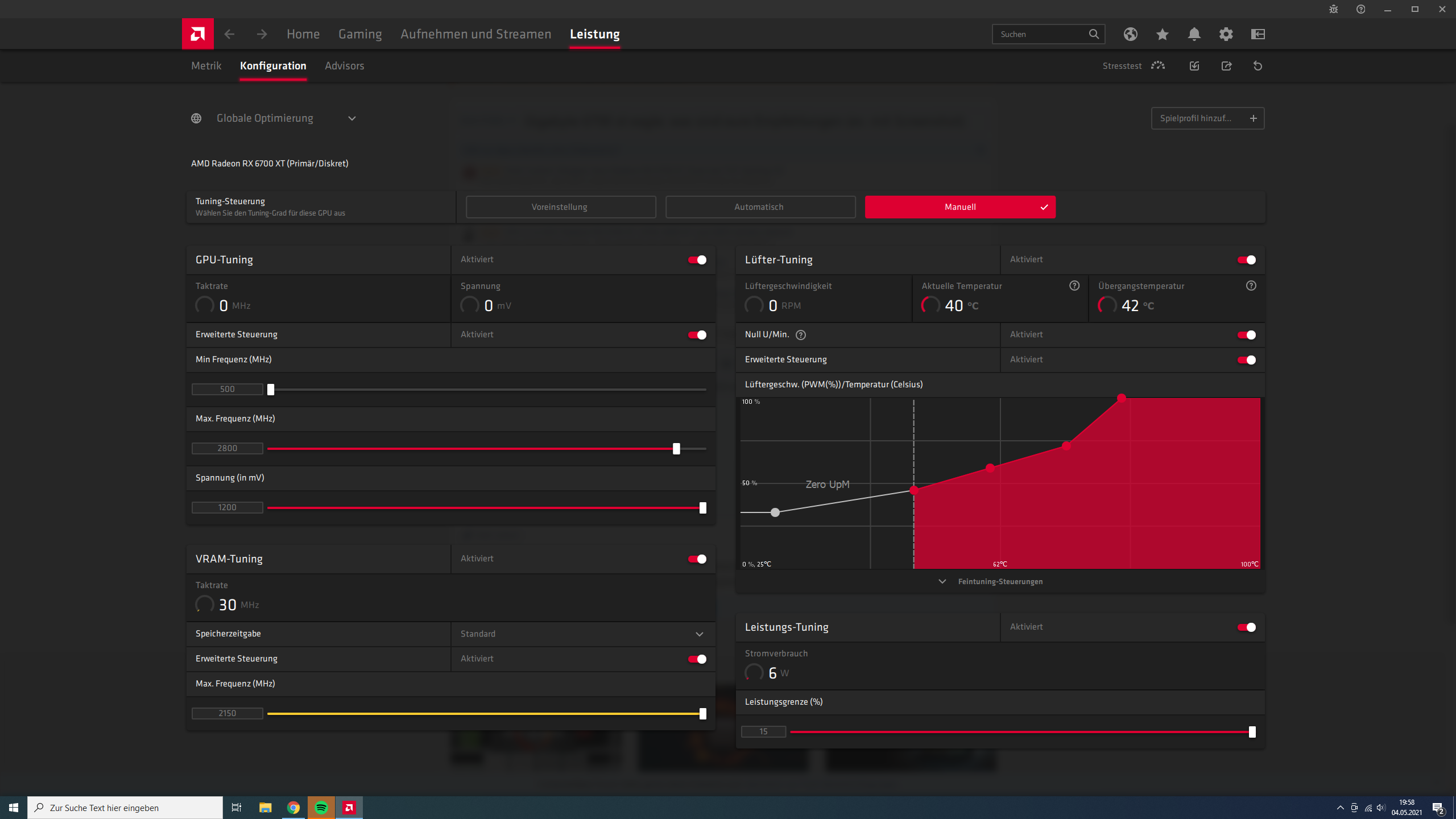Go to the Gaming section
The width and height of the screenshot is (1456, 819).
360,34
